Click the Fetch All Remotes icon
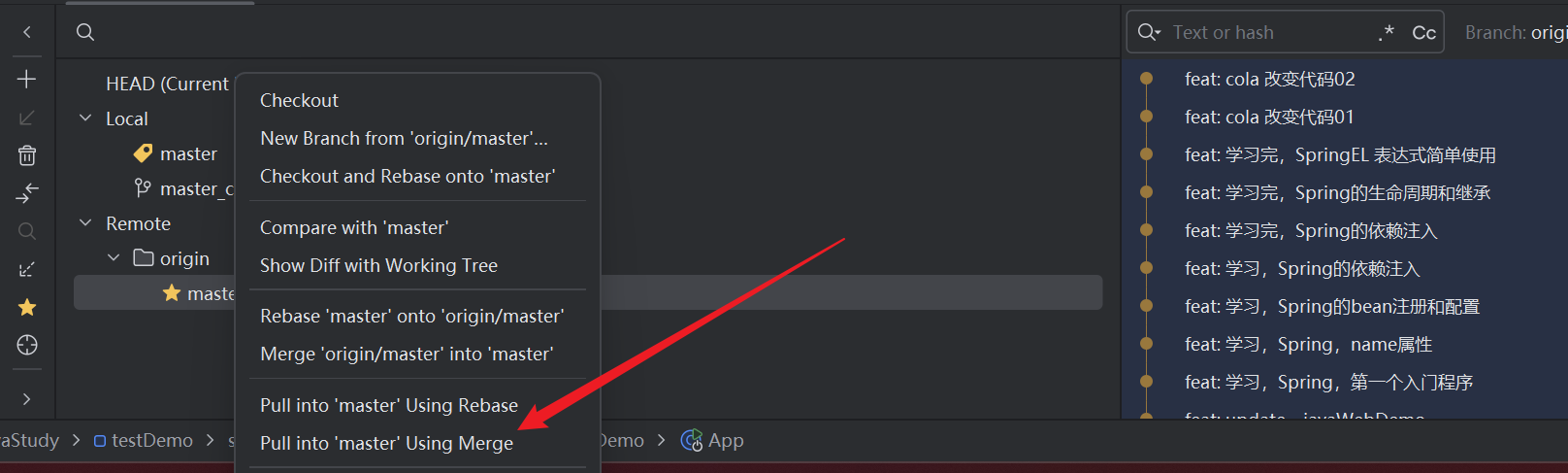This screenshot has height=473, width=1568. (x=27, y=269)
